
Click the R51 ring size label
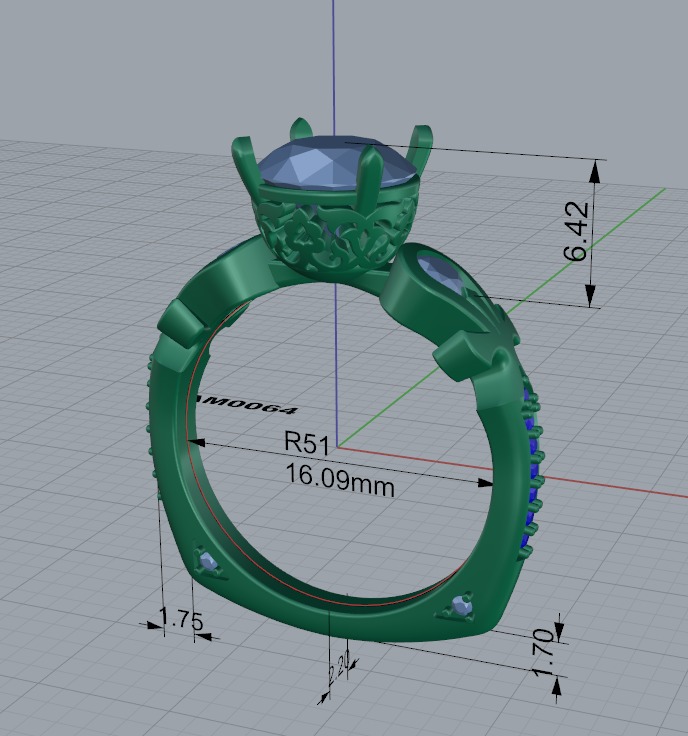(307, 442)
